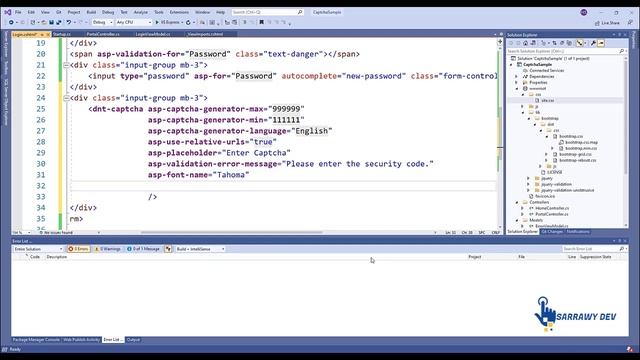Switch to the _ViewImports.cshtml tab
Viewport: 640px width, 360px height.
coord(205,34)
